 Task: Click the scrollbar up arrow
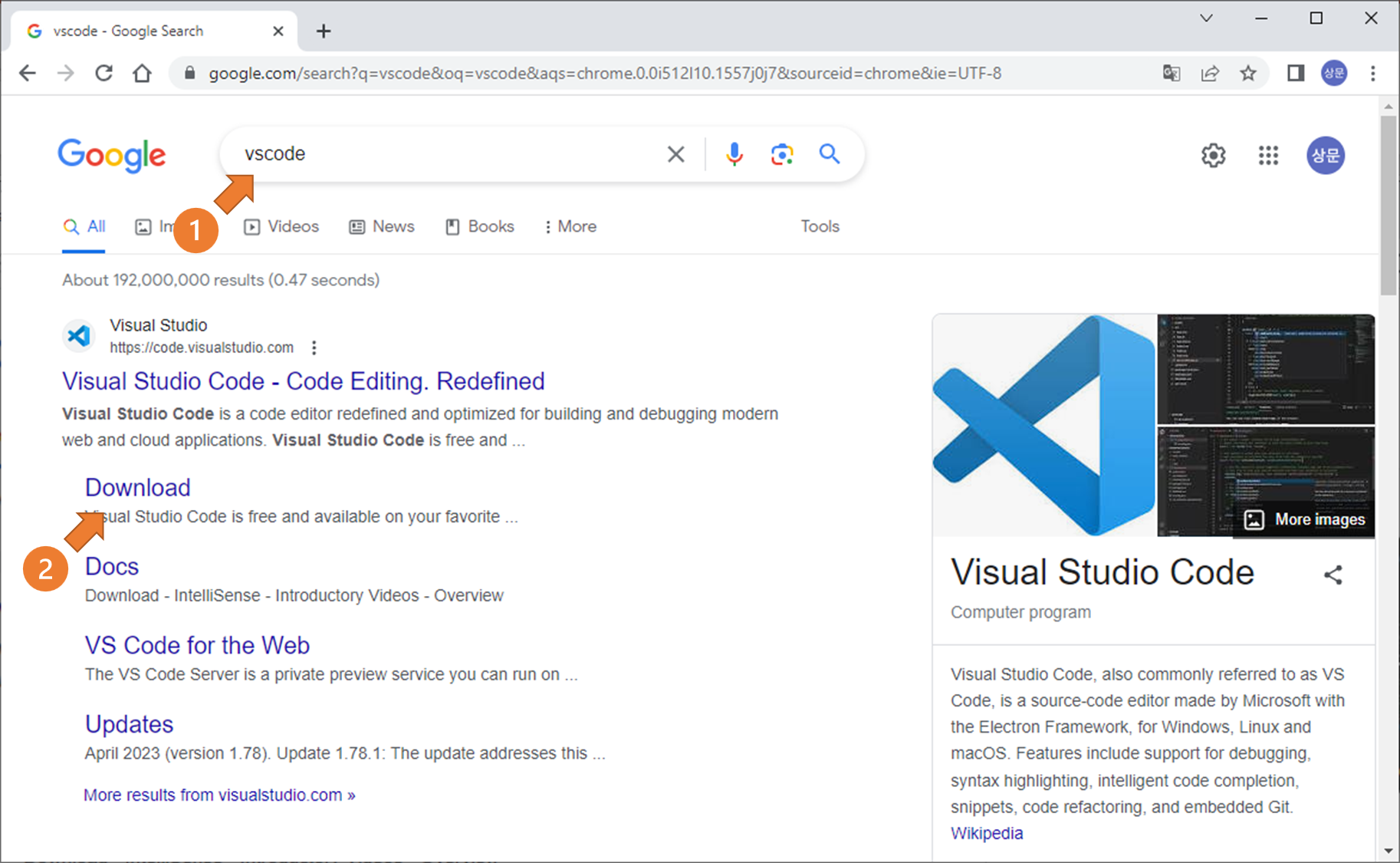coord(1388,107)
